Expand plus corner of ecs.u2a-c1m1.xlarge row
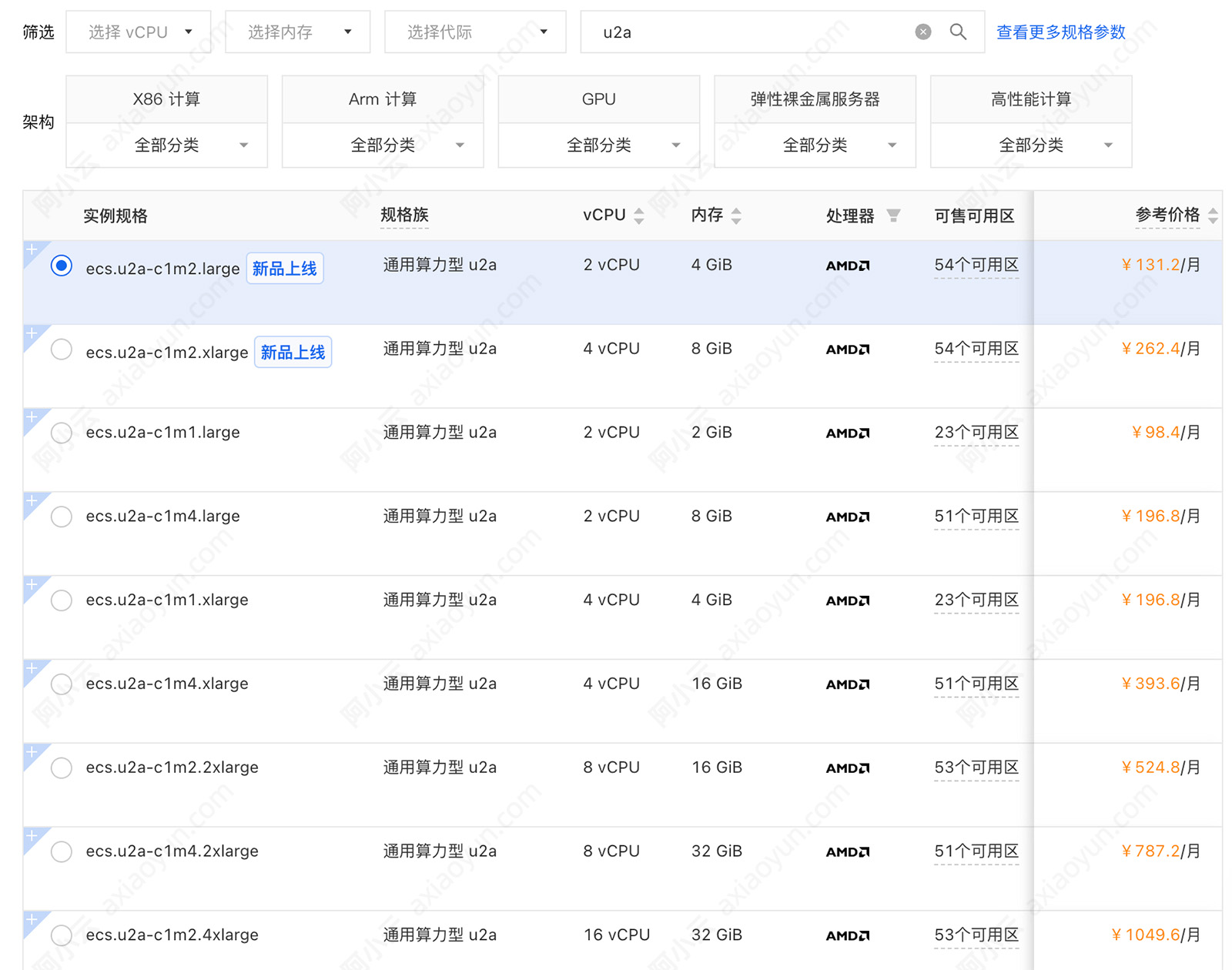Image resolution: width=1232 pixels, height=970 pixels. (x=32, y=586)
